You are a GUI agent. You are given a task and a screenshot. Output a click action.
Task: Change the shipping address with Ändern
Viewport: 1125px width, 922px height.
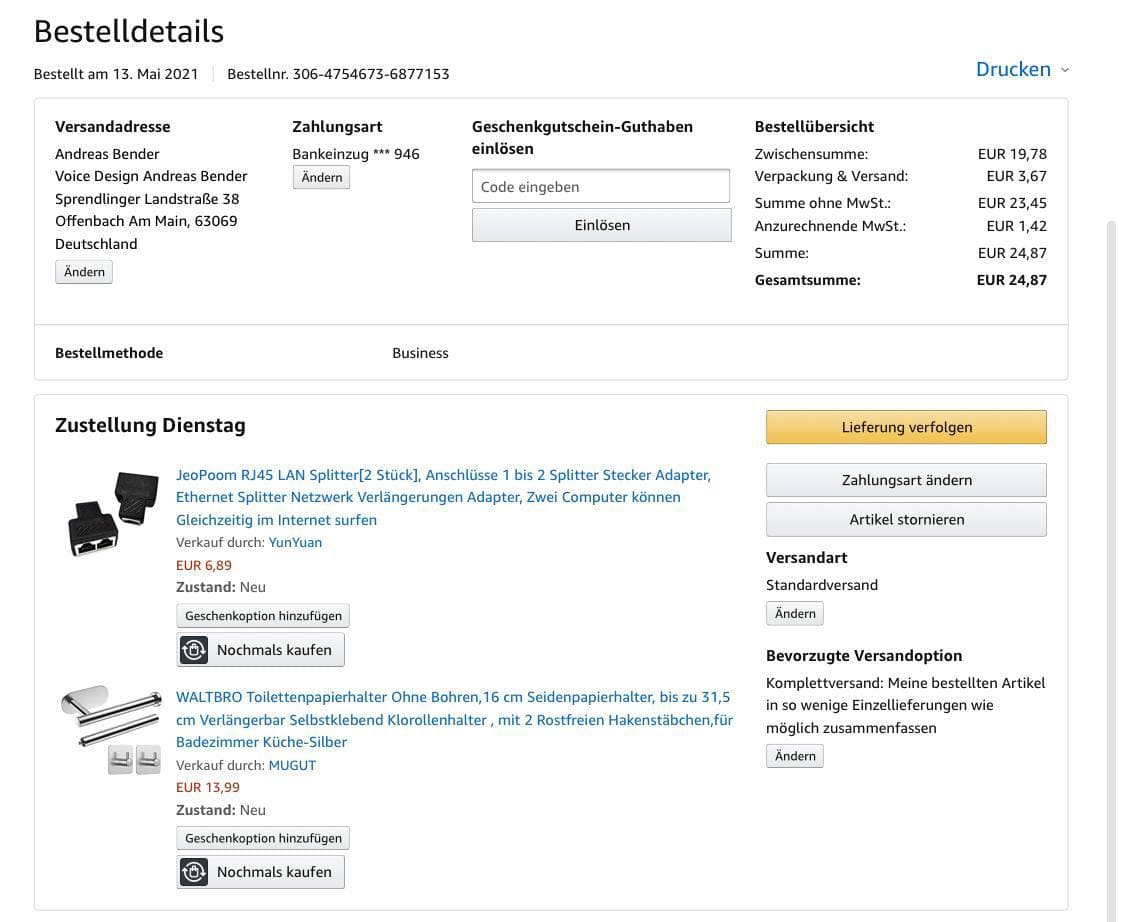tap(84, 272)
